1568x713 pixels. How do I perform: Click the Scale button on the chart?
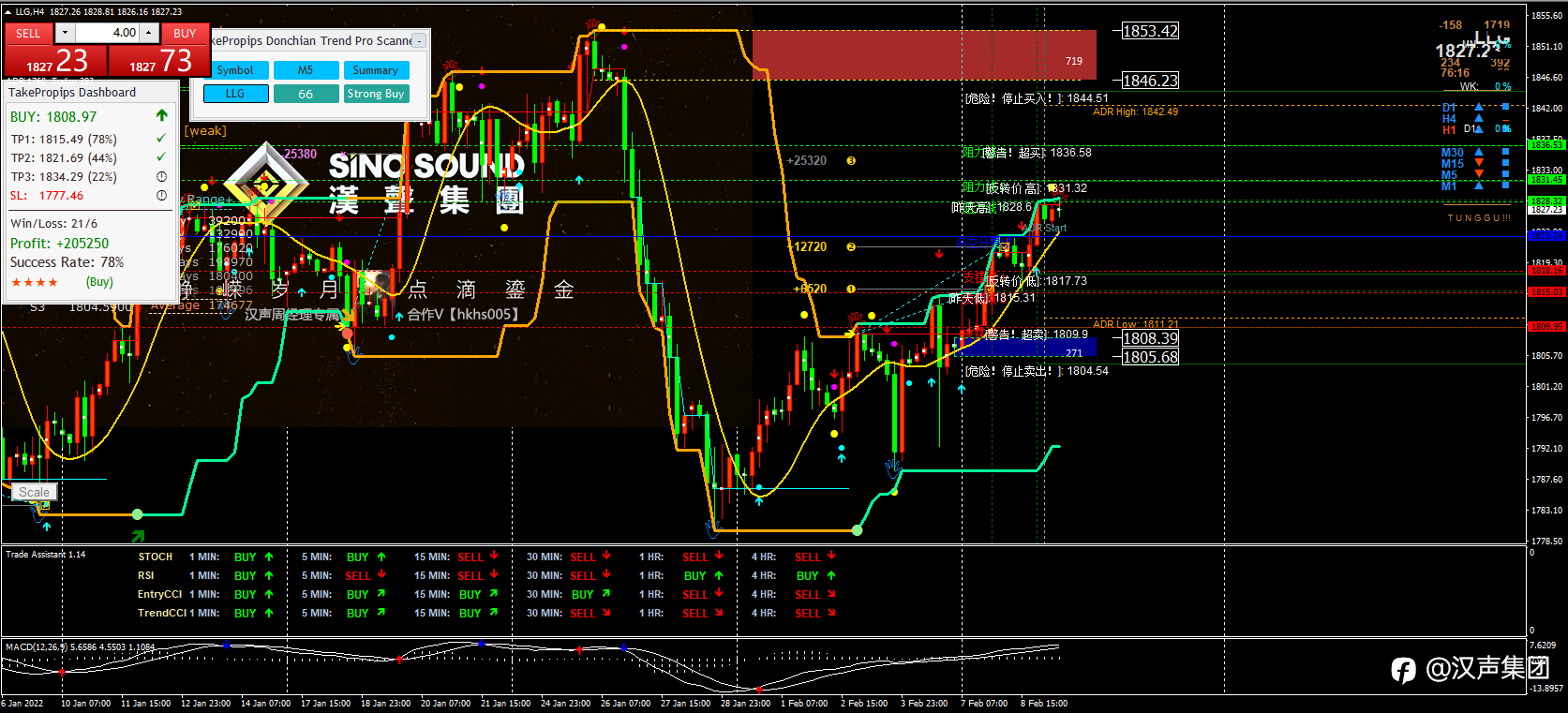click(x=35, y=492)
